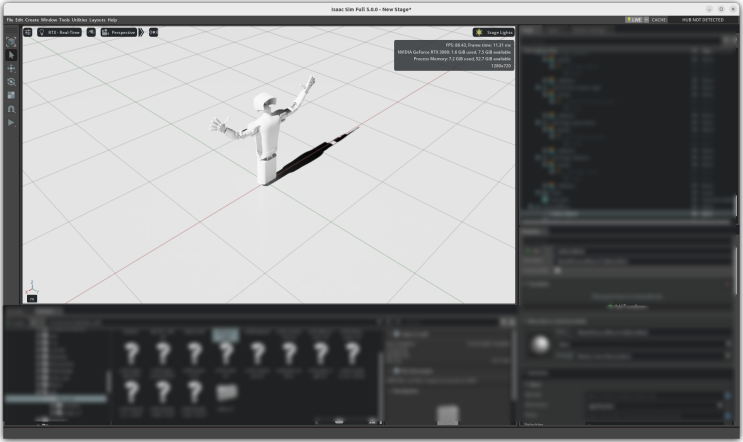Toggle the LIVE sync button
The height and width of the screenshot is (442, 743).
pyautogui.click(x=634, y=20)
